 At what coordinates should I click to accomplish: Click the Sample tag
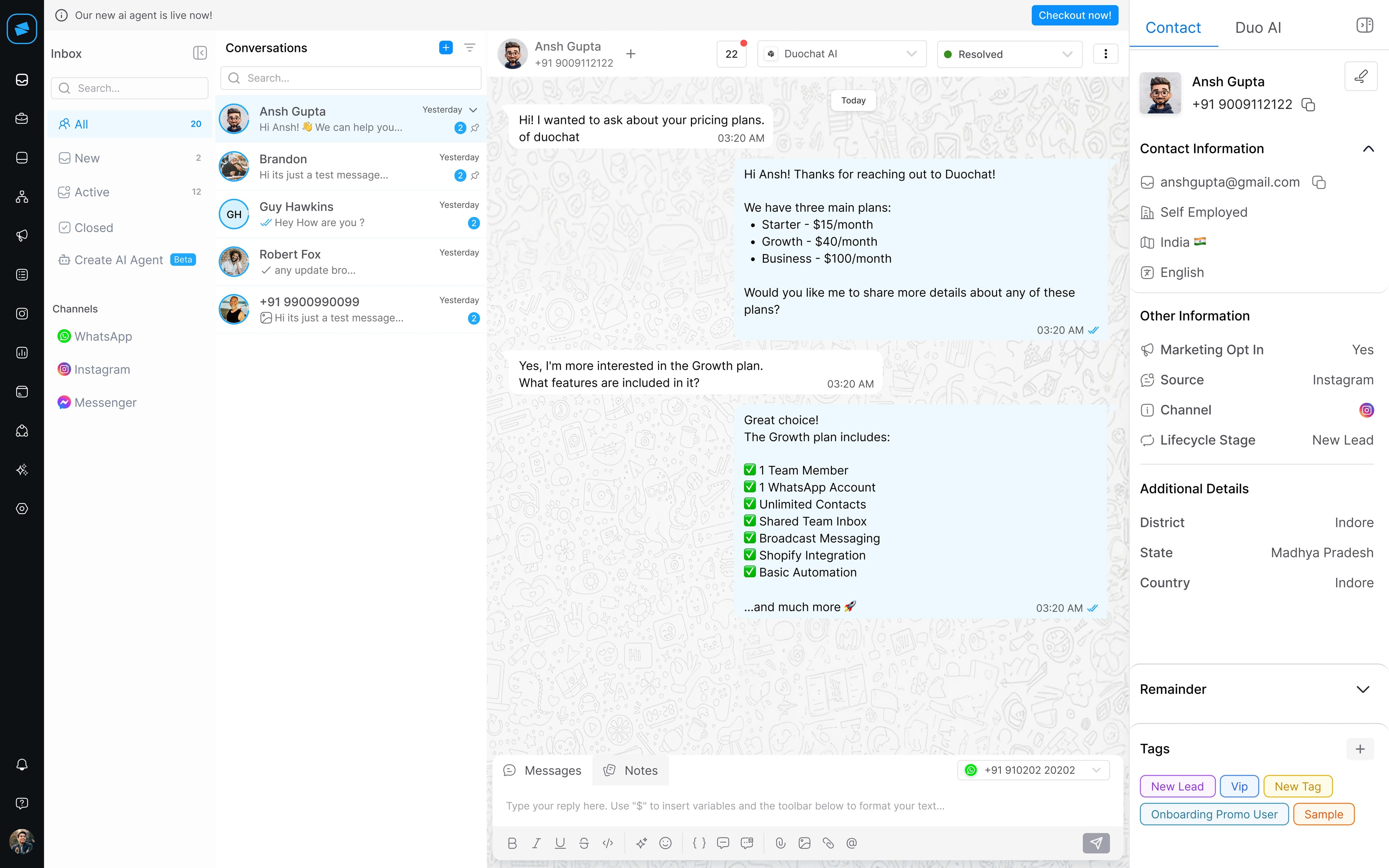(x=1324, y=814)
